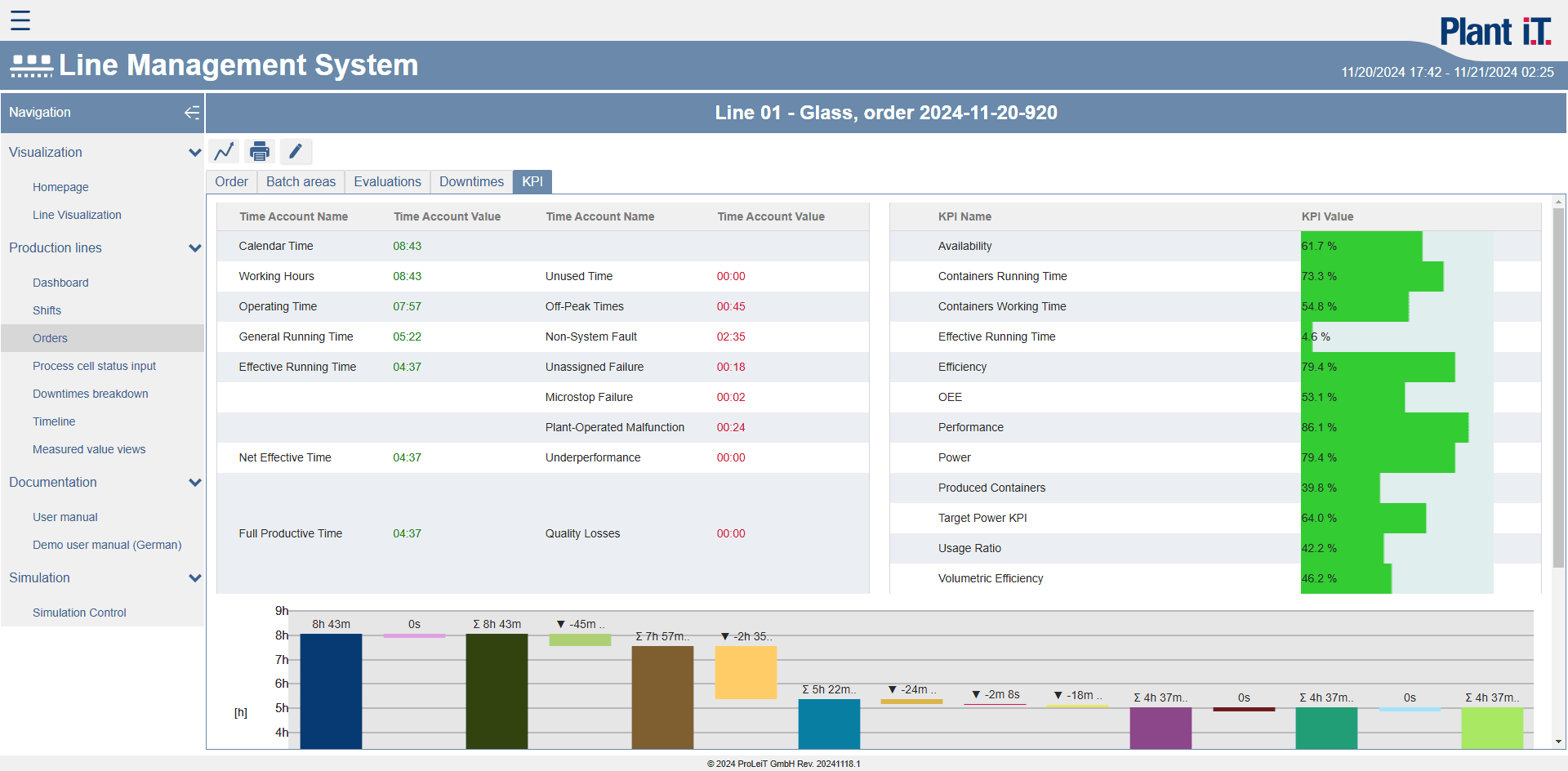Switch to the Downtimes tab

click(470, 181)
